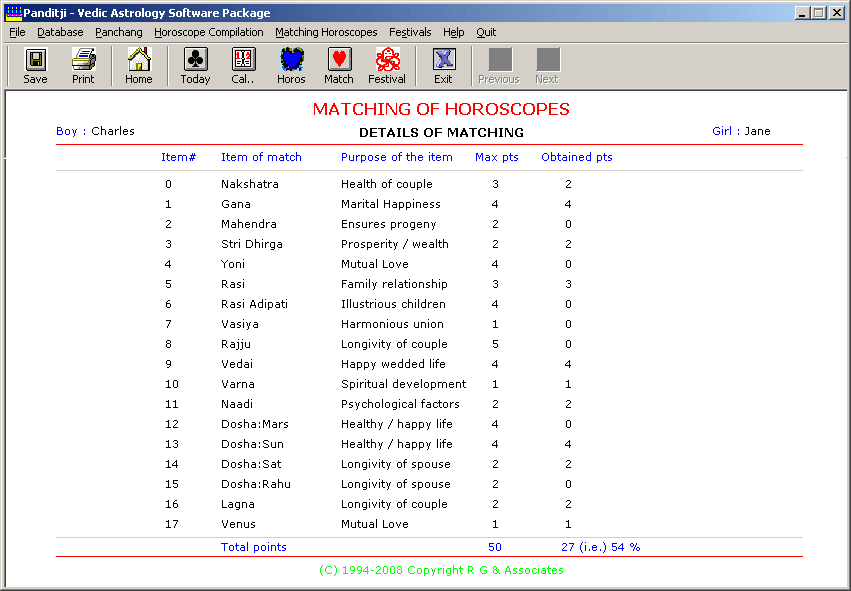The height and width of the screenshot is (591, 851).
Task: Click the 'Purpose of the item' header
Action: (397, 157)
